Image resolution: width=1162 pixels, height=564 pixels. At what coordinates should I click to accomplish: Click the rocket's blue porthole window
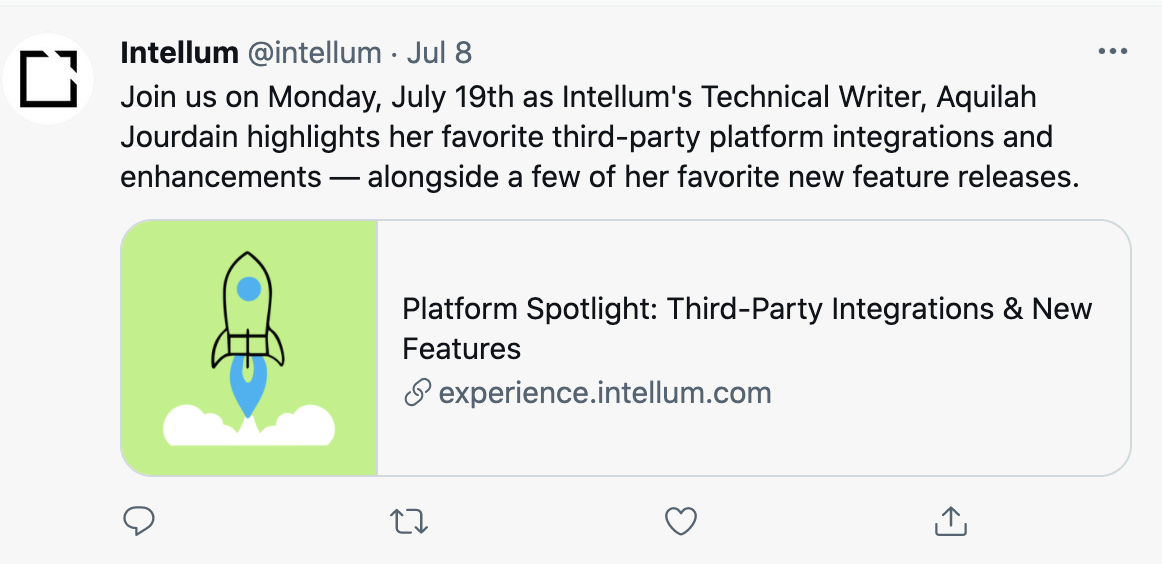point(249,290)
